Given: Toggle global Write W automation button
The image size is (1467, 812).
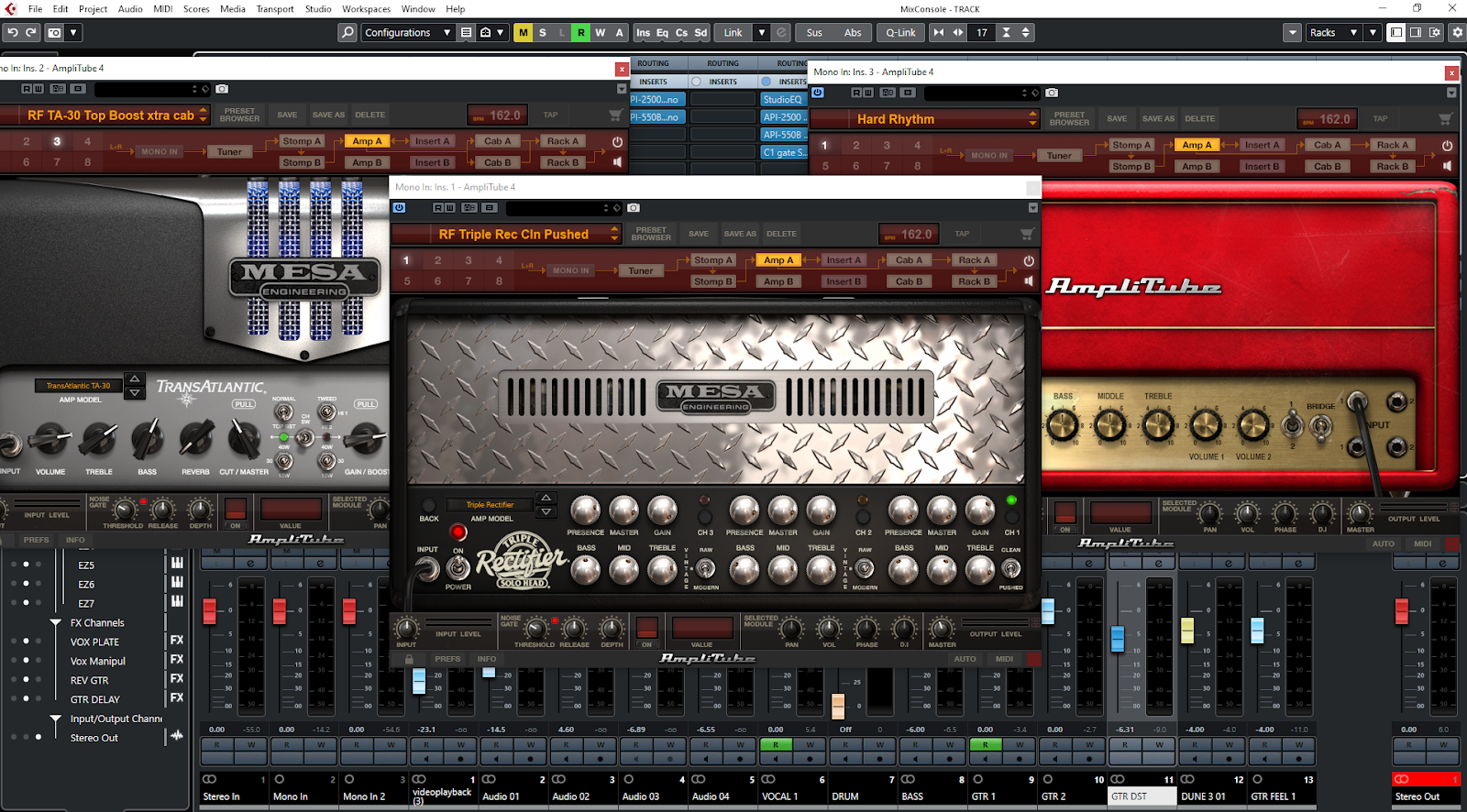Looking at the screenshot, I should tap(600, 32).
